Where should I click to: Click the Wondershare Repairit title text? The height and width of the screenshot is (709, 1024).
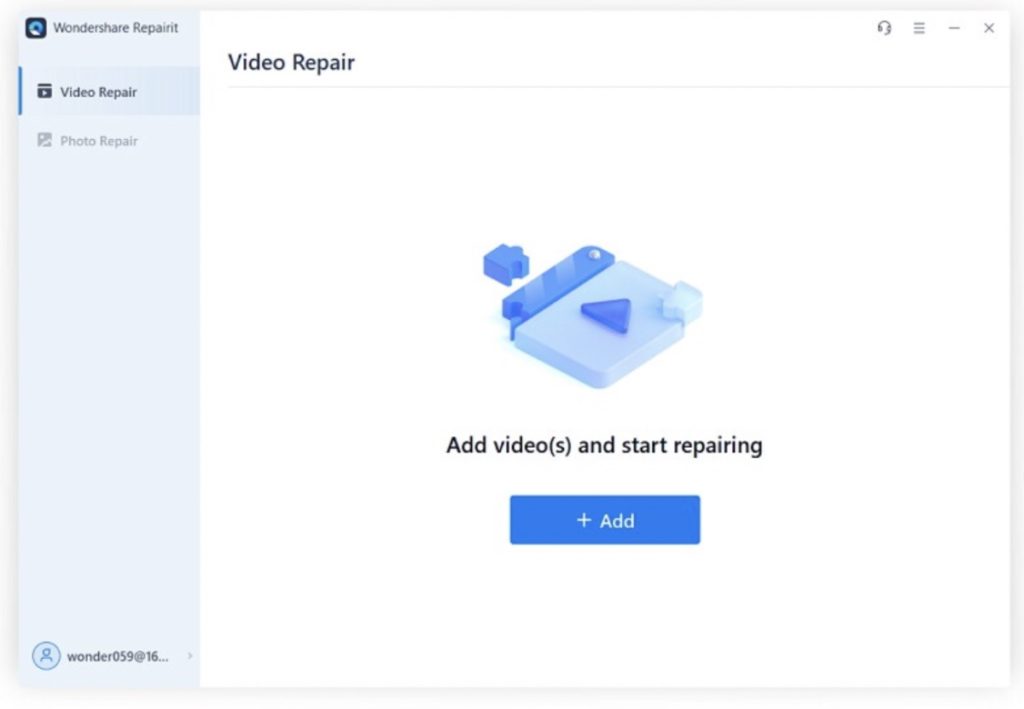pos(116,27)
